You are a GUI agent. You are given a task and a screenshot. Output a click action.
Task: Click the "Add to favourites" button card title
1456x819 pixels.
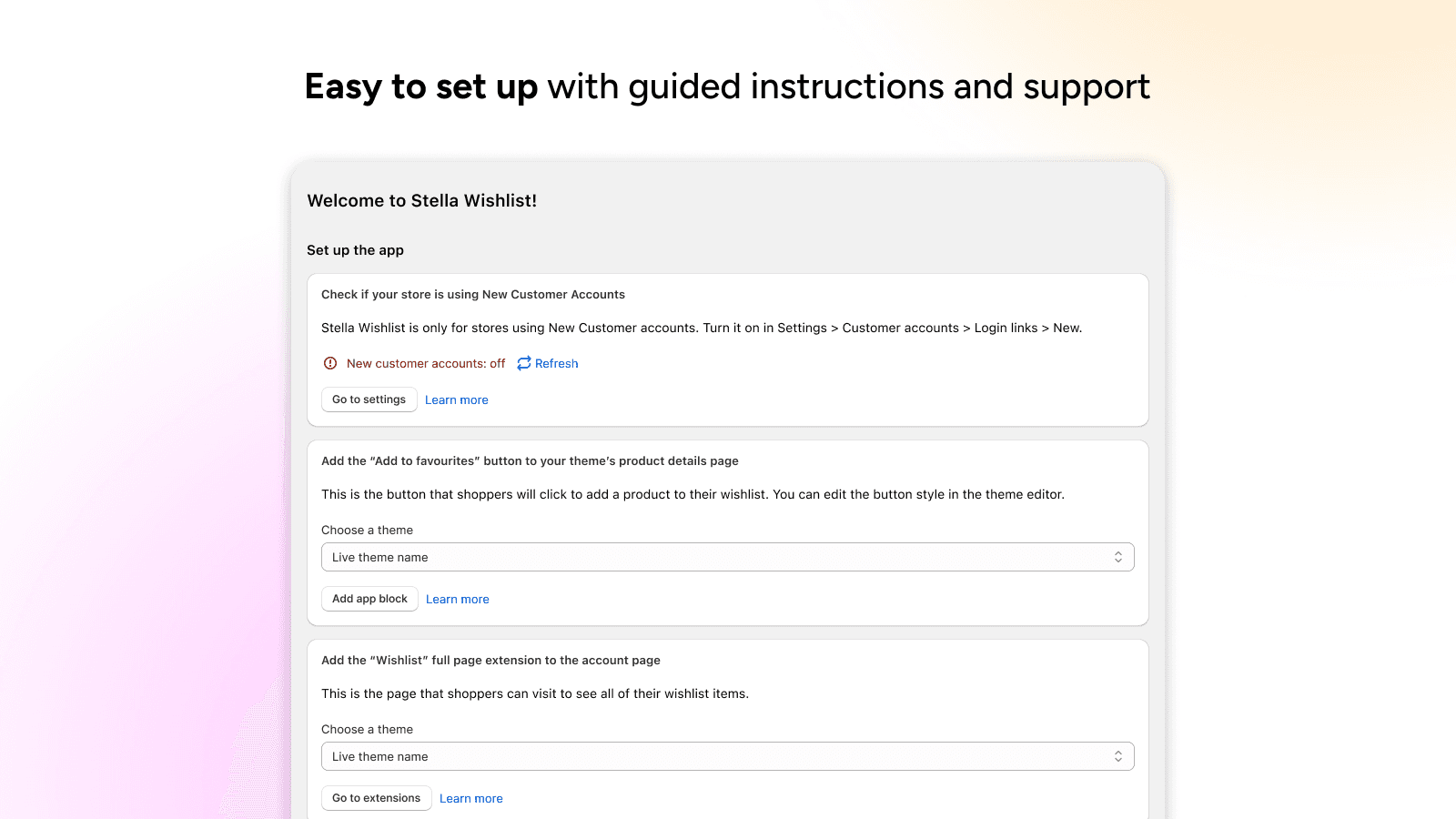click(530, 461)
